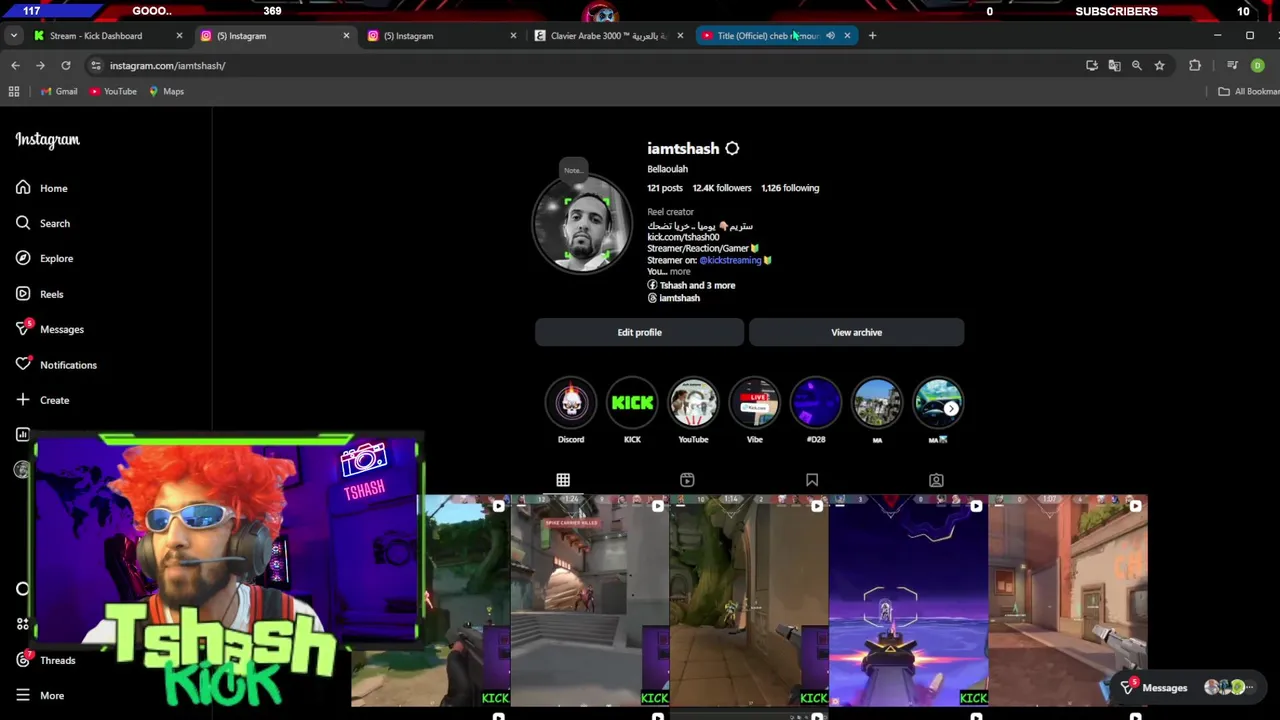Click Edit profile button
Image resolution: width=1280 pixels, height=720 pixels.
click(x=639, y=332)
